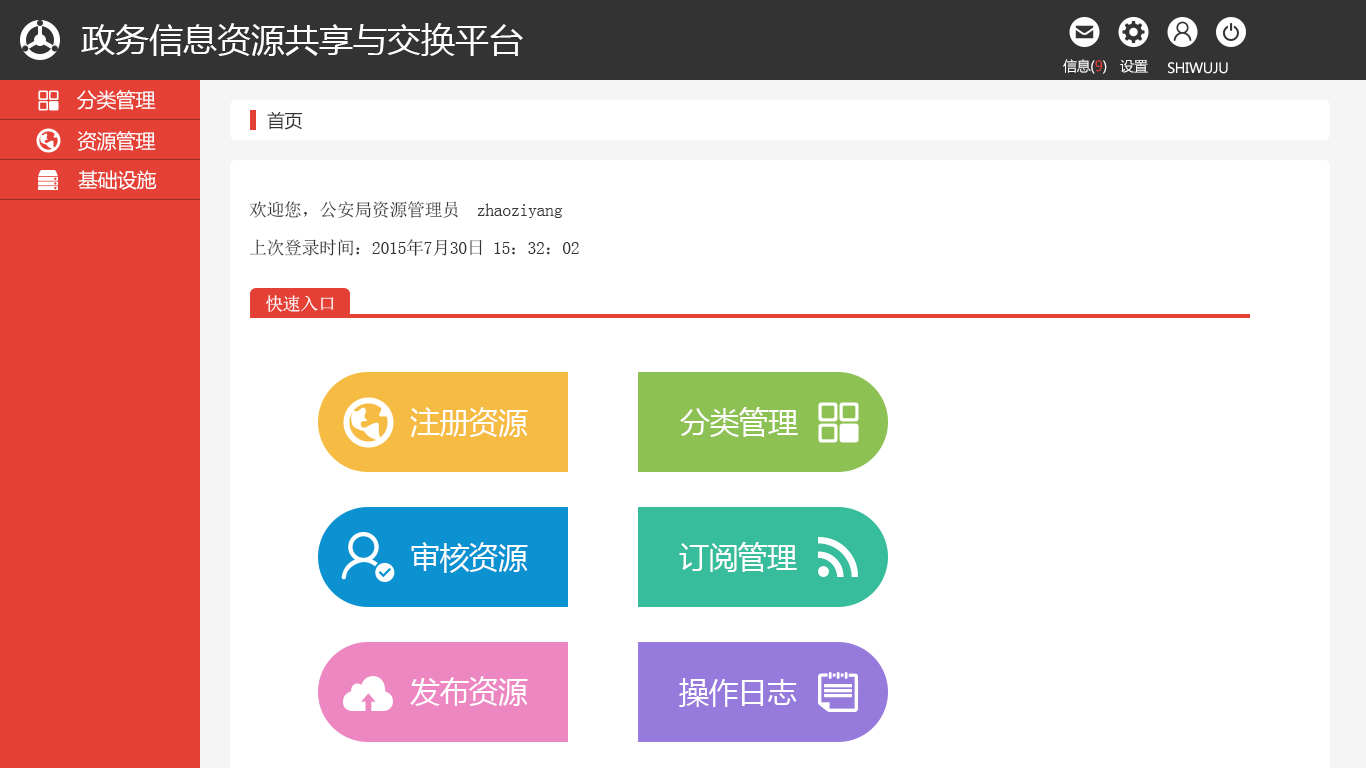This screenshot has width=1366, height=768.
Task: Click the cloud upload icon on 发布资源
Action: [x=365, y=691]
